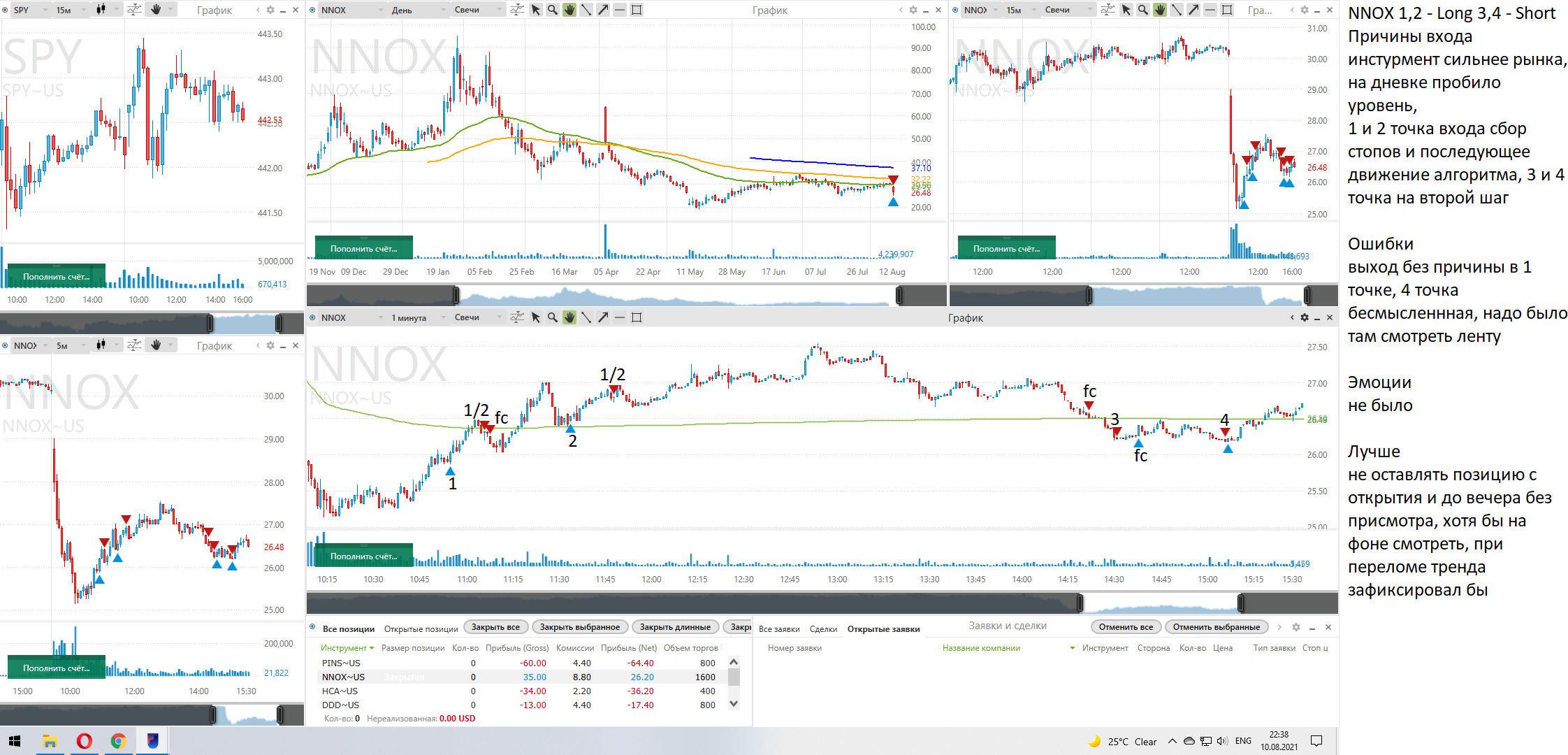Switch to Открытые заявки tab

883,628
